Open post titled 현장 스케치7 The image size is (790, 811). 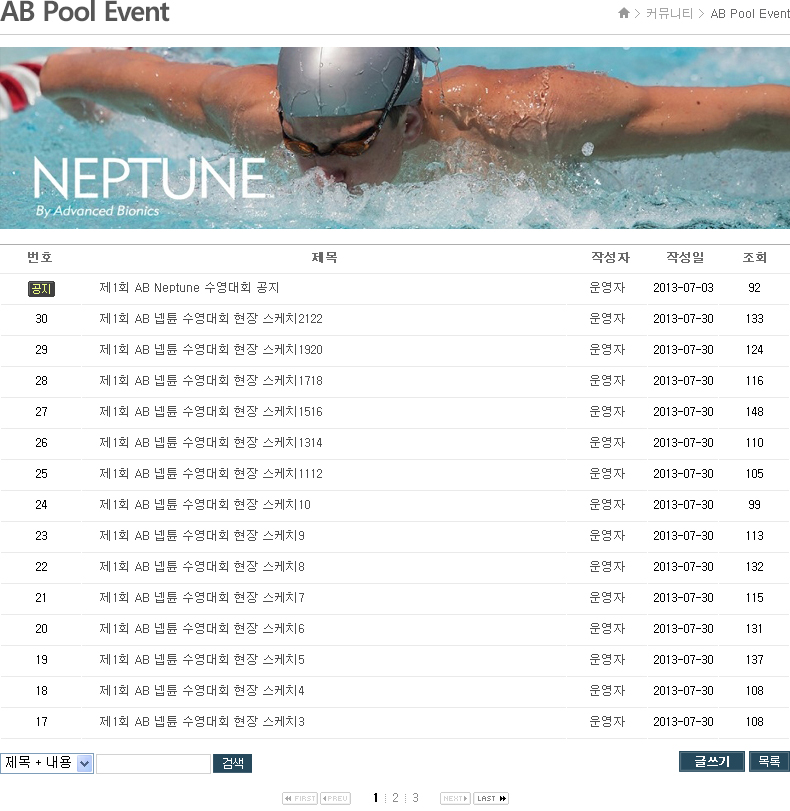(x=202, y=598)
